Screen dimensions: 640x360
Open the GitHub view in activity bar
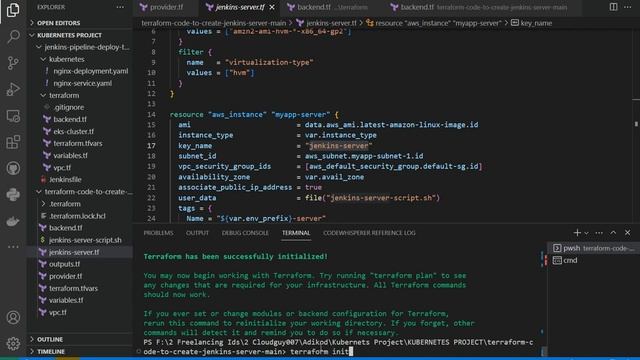(x=13, y=168)
